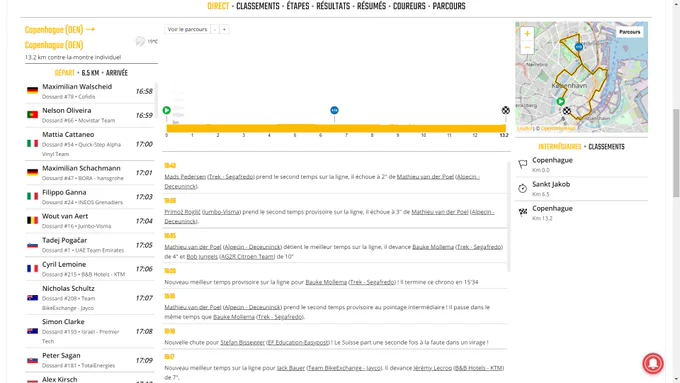Open RÉSUMÉS in the top navigation
This screenshot has height=383, width=680.
(x=371, y=6)
